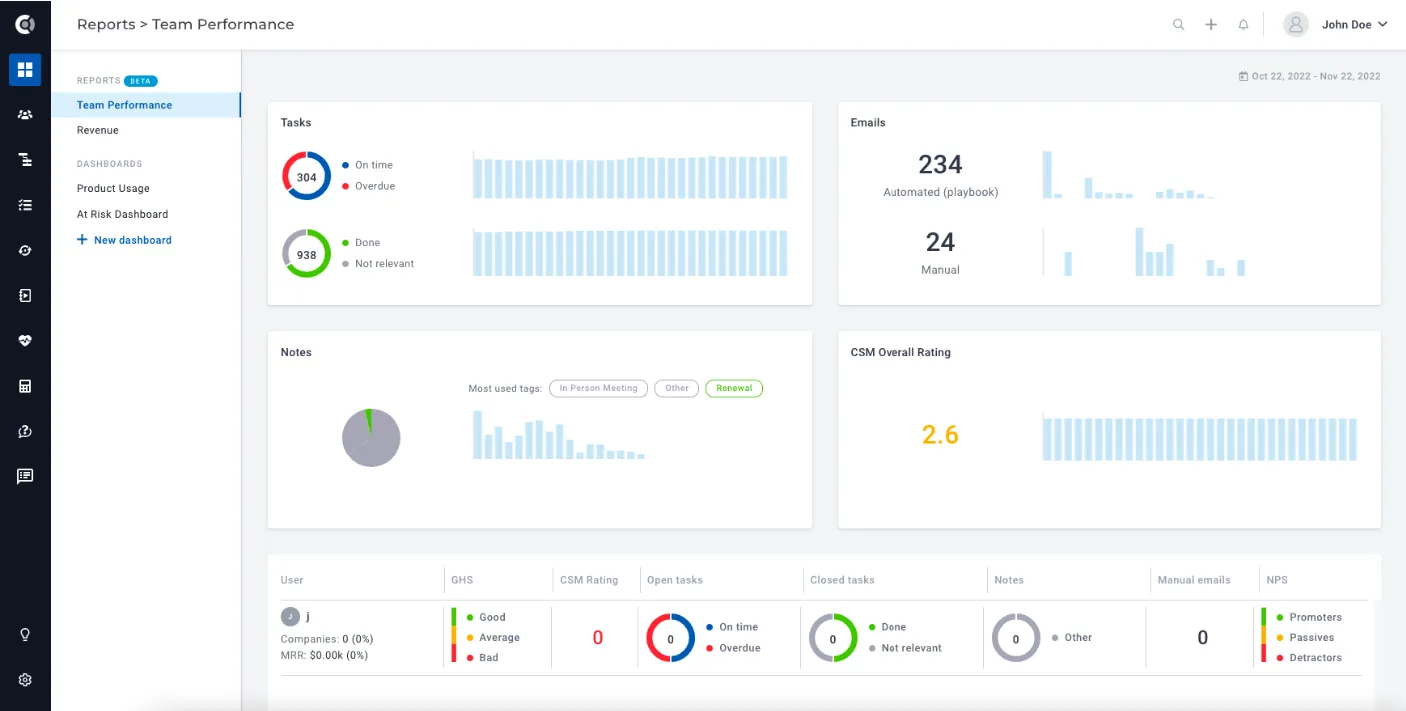Open At Risk Dashboard
Viewport: 1406px width, 711px height.
[122, 214]
